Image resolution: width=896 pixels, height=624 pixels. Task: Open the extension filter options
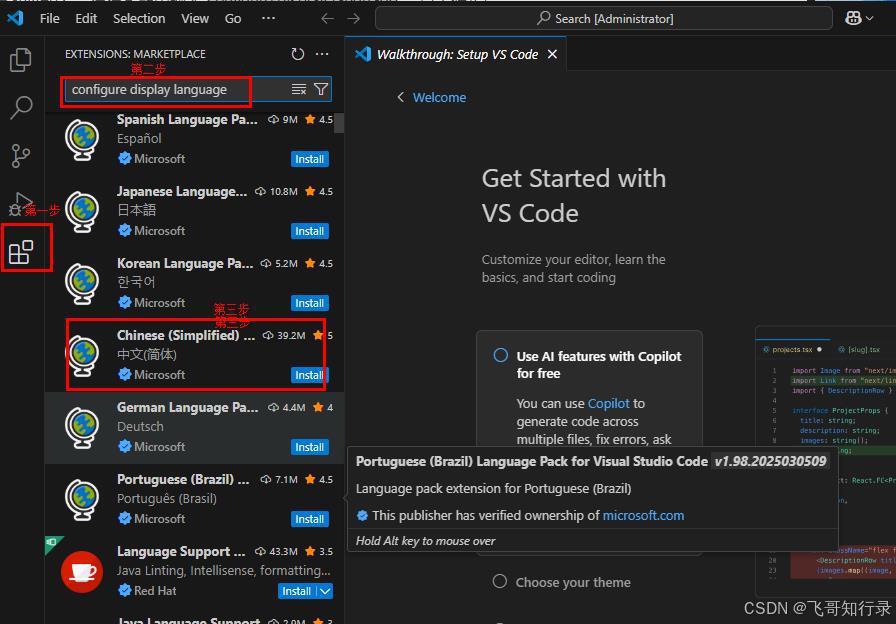point(321,89)
